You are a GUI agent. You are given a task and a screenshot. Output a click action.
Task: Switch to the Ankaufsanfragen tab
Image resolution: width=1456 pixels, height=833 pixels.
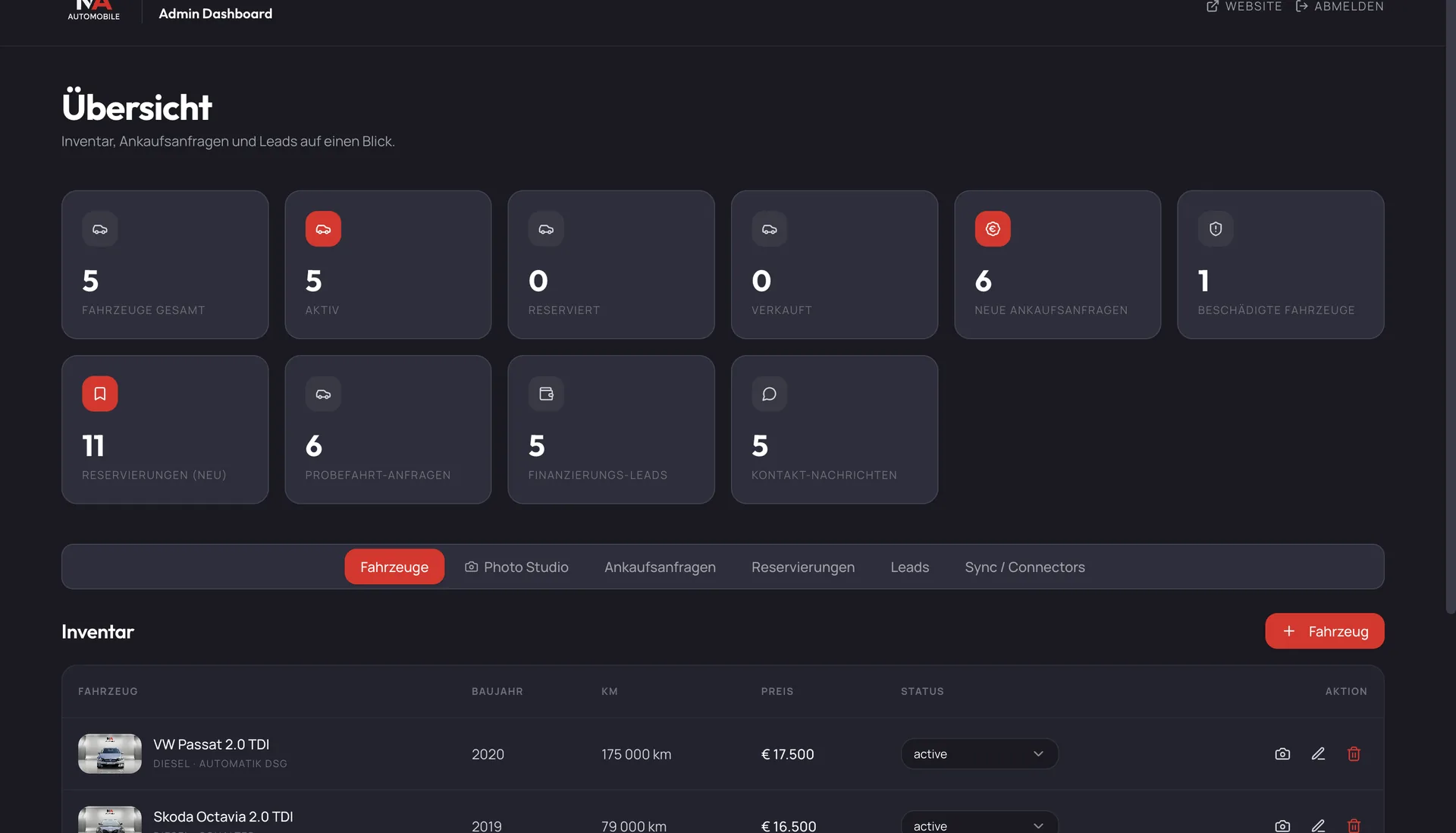[x=660, y=567]
